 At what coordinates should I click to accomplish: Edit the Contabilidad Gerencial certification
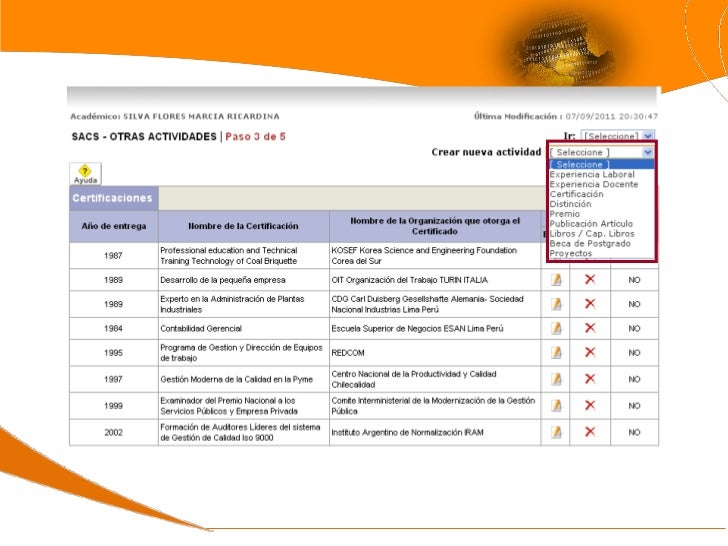point(556,328)
